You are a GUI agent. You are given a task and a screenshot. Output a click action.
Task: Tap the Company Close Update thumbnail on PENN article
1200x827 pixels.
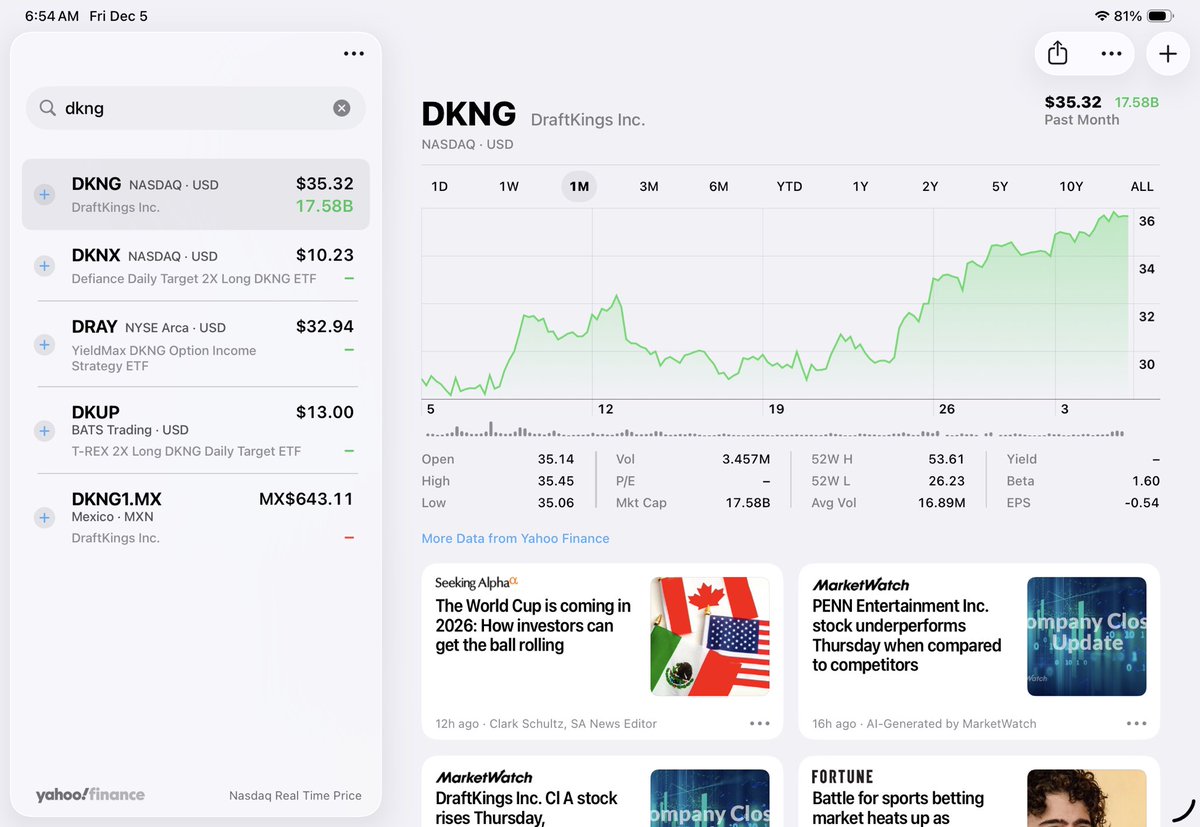1087,636
